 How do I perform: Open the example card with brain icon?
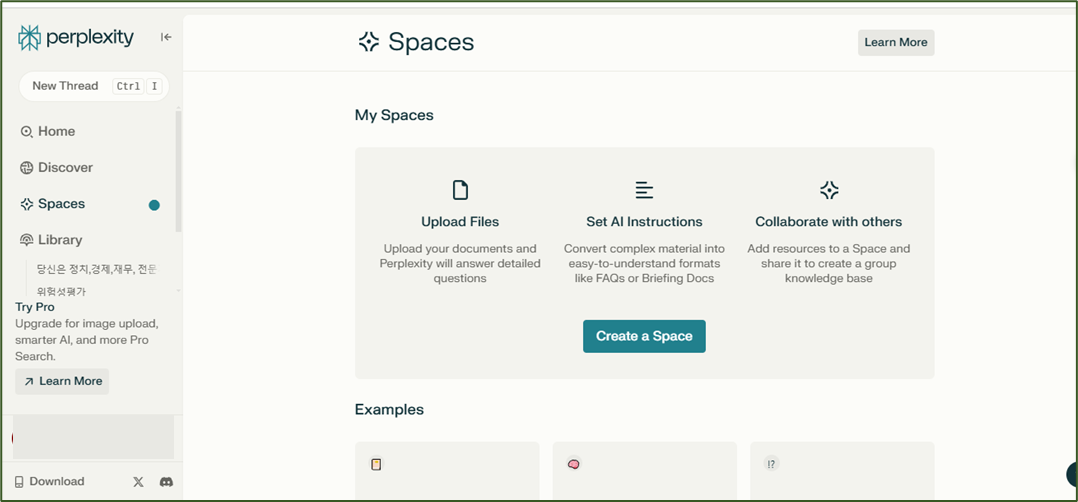click(x=644, y=470)
